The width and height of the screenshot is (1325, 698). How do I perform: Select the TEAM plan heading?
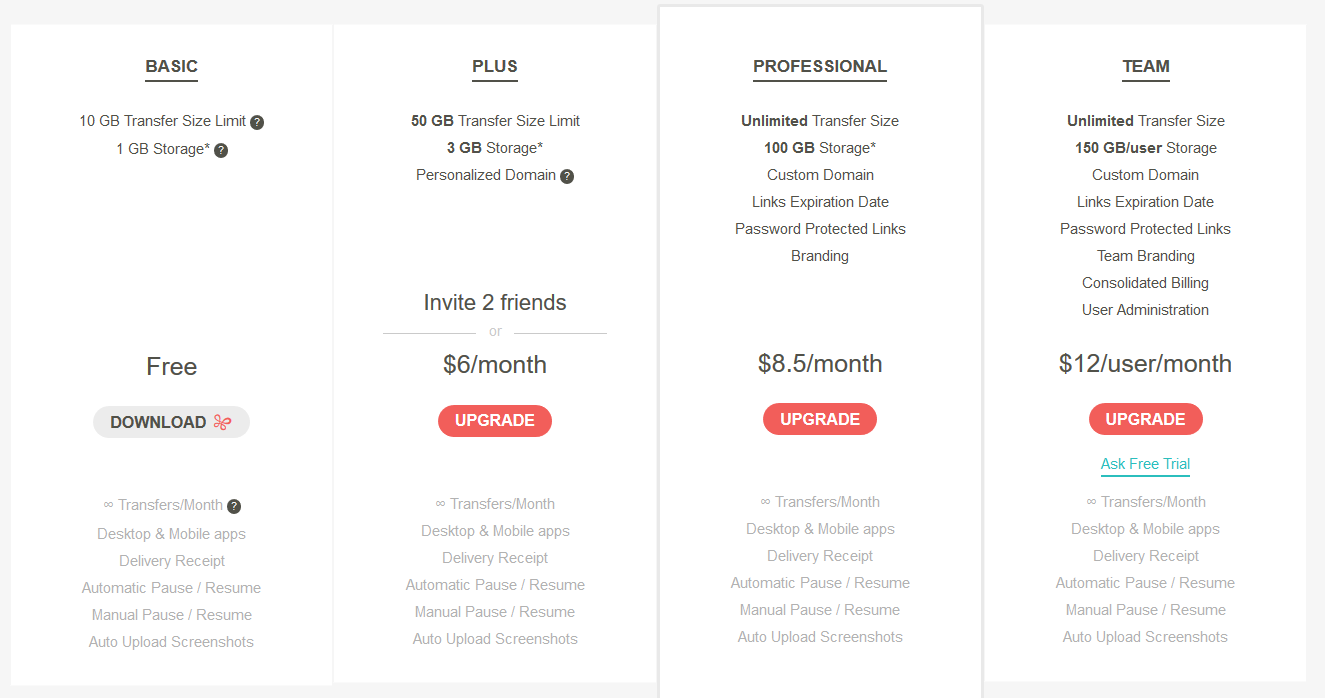coord(1146,67)
